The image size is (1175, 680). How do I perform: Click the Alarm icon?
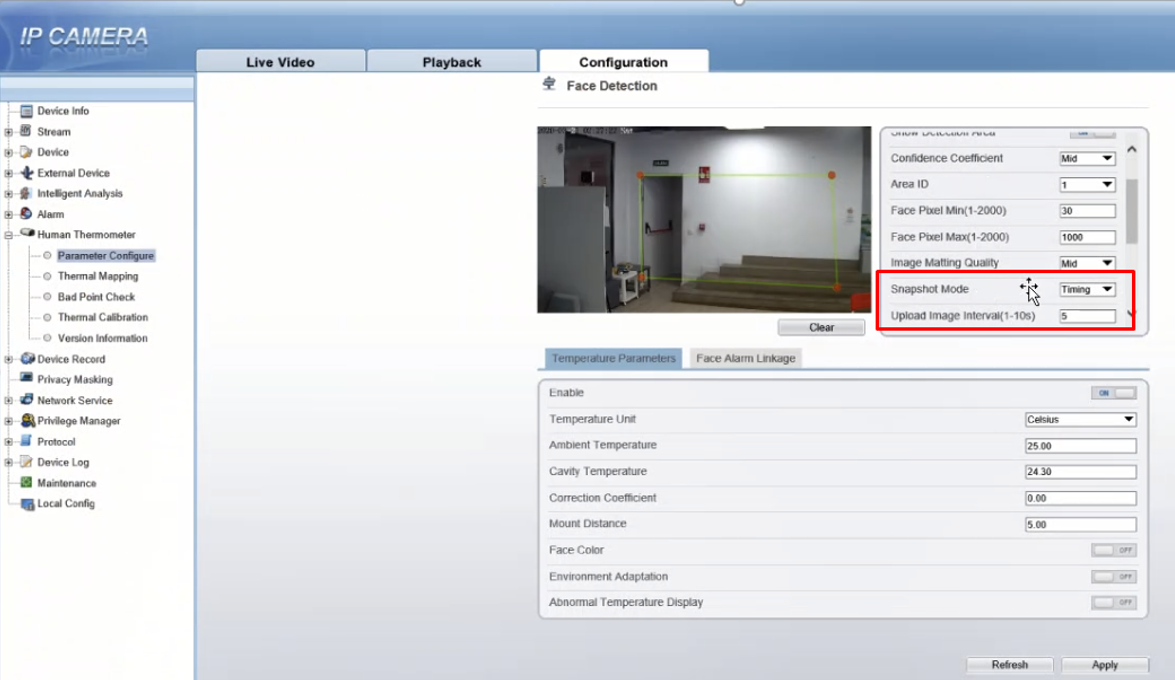click(x=26, y=214)
